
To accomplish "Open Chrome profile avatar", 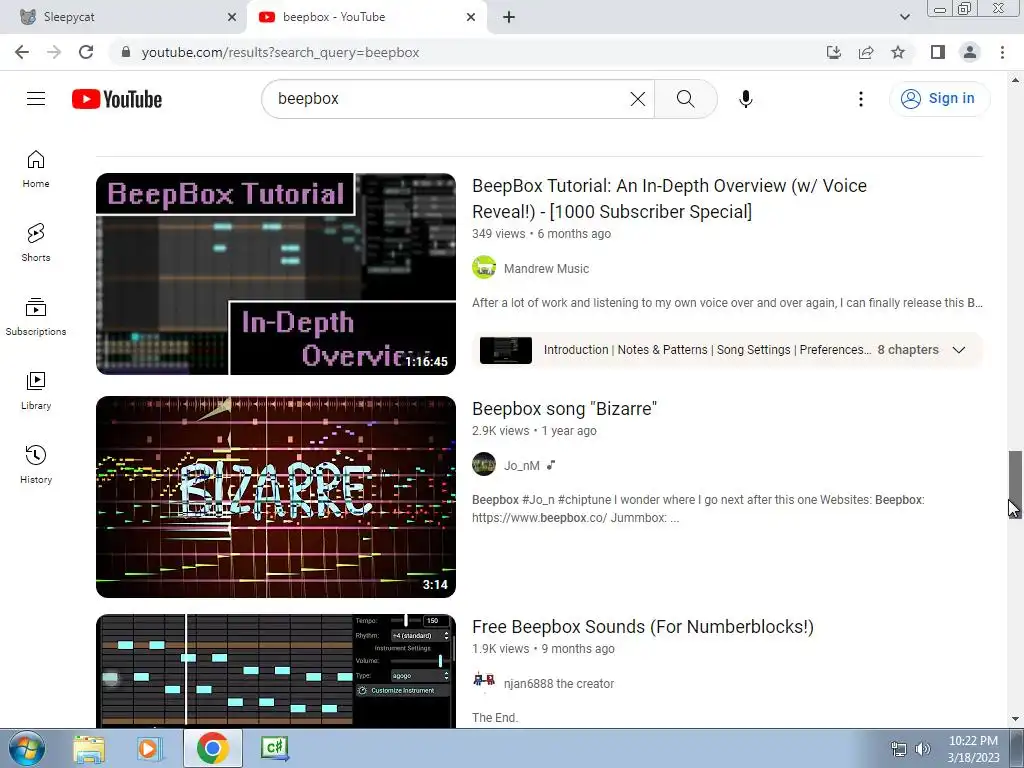I will click(x=970, y=52).
